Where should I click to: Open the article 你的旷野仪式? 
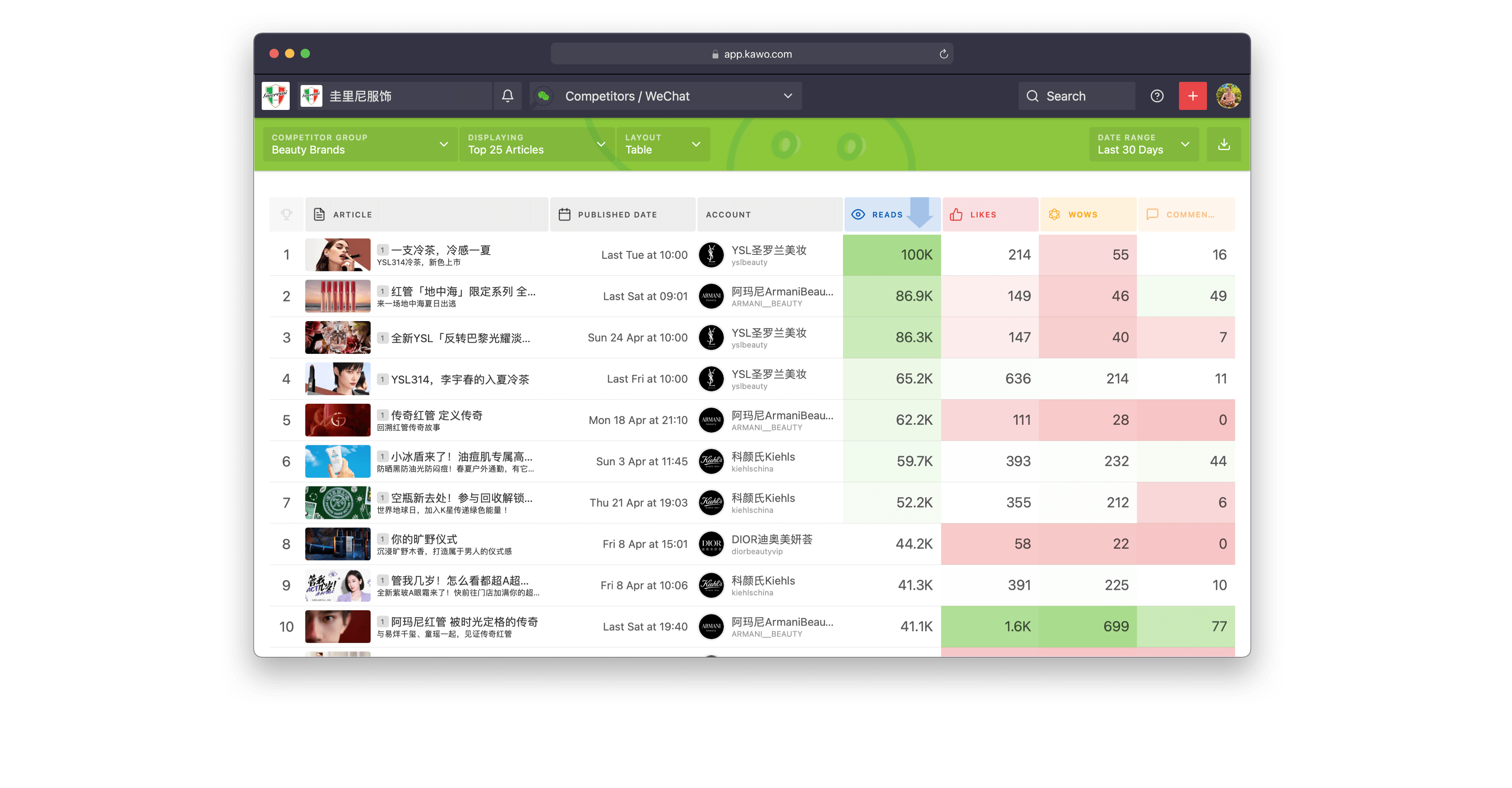point(424,539)
